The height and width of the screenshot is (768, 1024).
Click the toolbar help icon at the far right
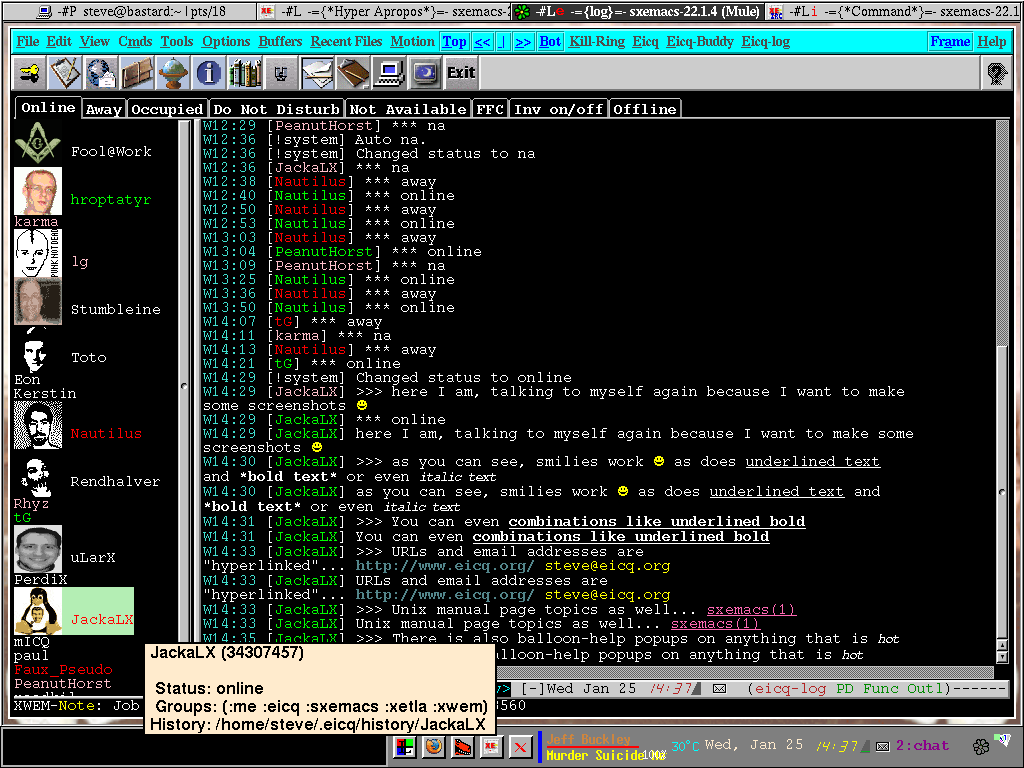pos(997,72)
